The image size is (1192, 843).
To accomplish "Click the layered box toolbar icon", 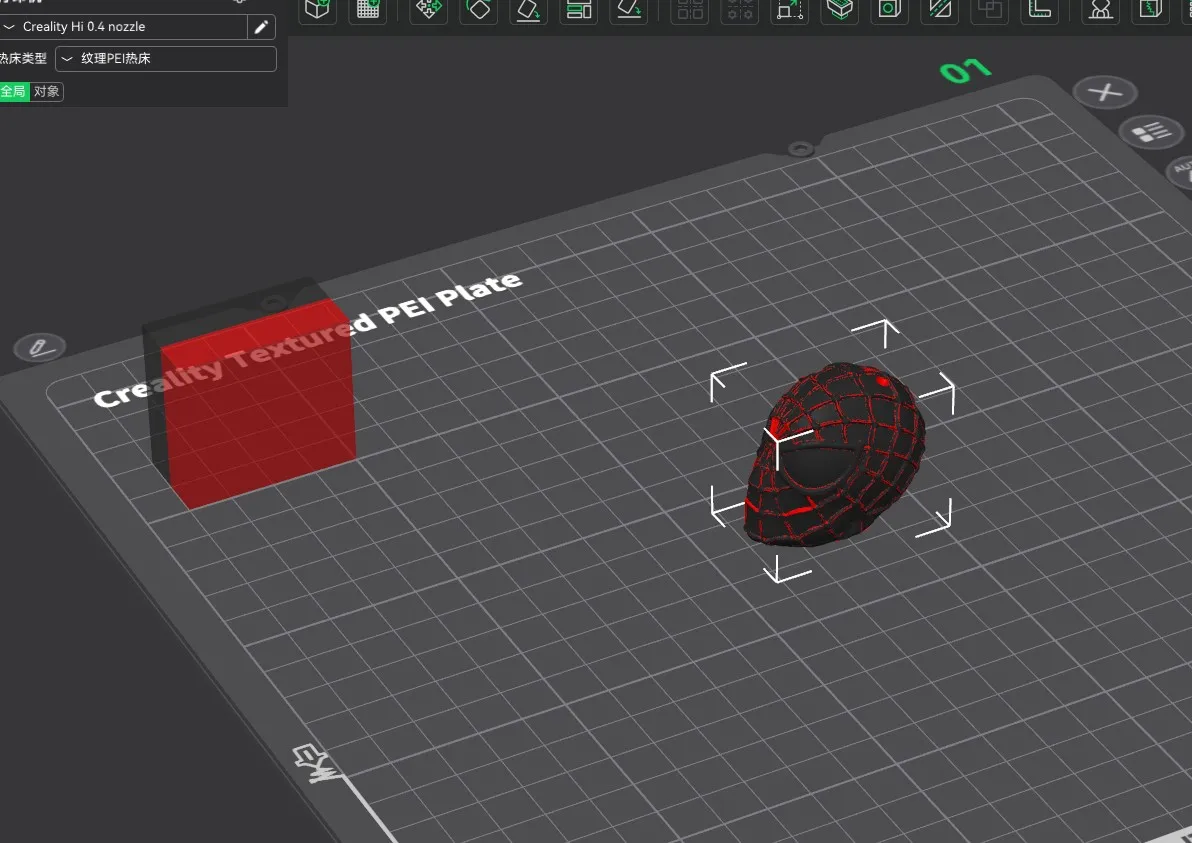I will pyautogui.click(x=840, y=9).
